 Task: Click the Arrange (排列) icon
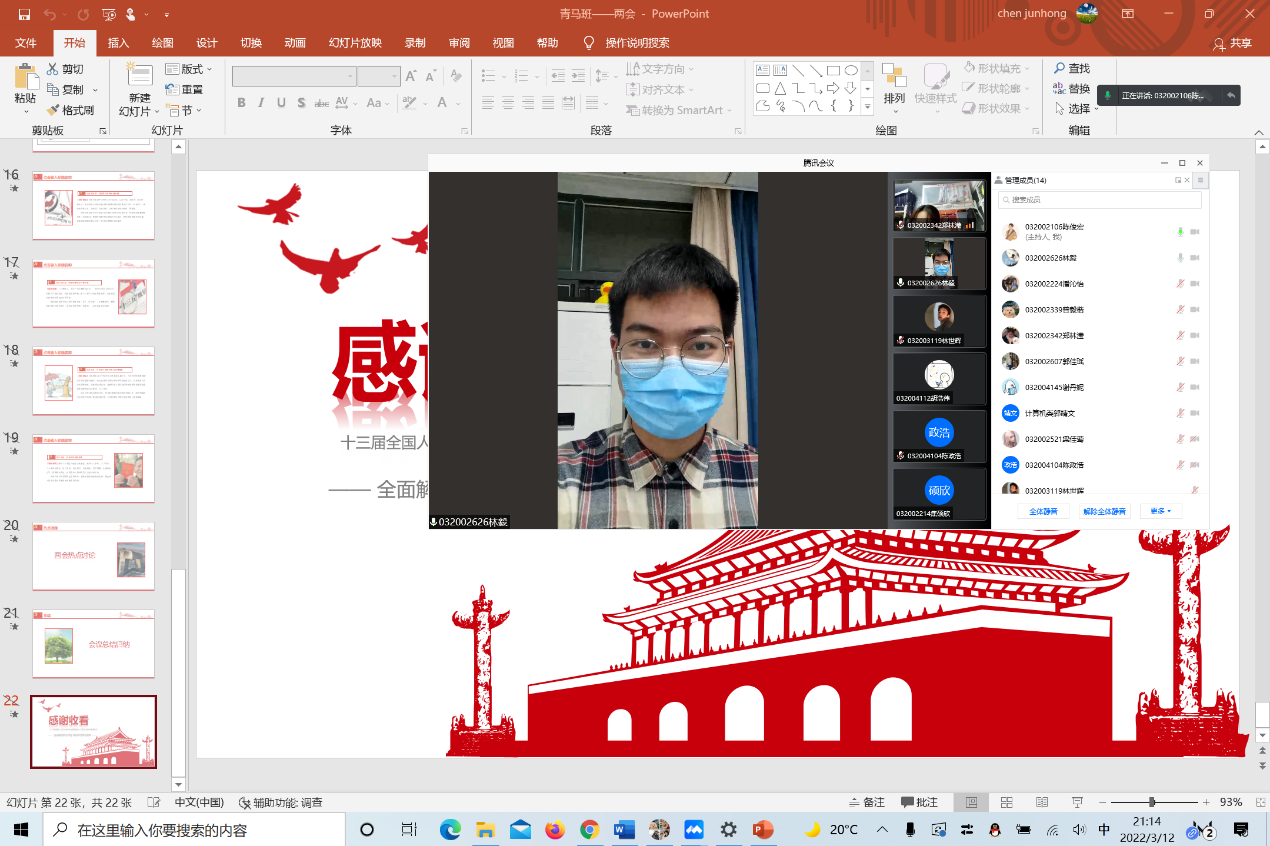coord(893,76)
